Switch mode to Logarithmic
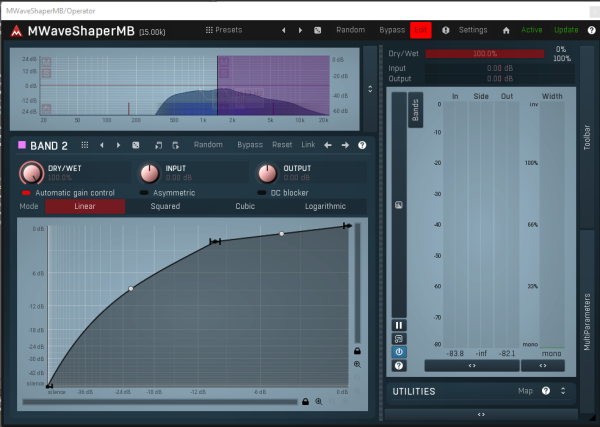Viewport: 600px width, 427px height. click(325, 207)
